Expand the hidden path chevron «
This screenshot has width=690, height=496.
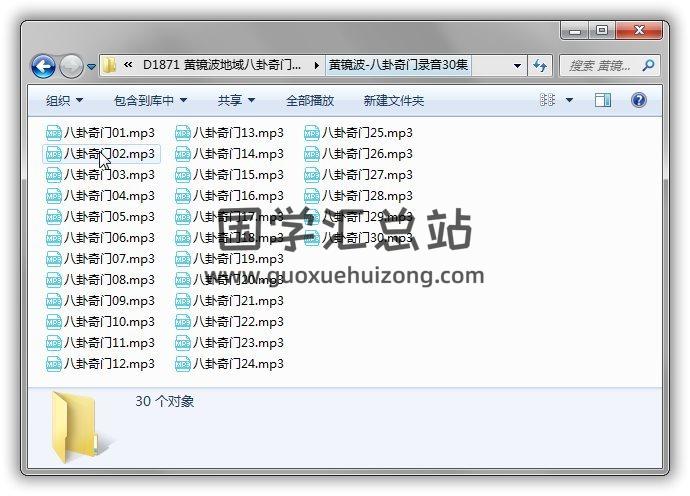click(128, 65)
